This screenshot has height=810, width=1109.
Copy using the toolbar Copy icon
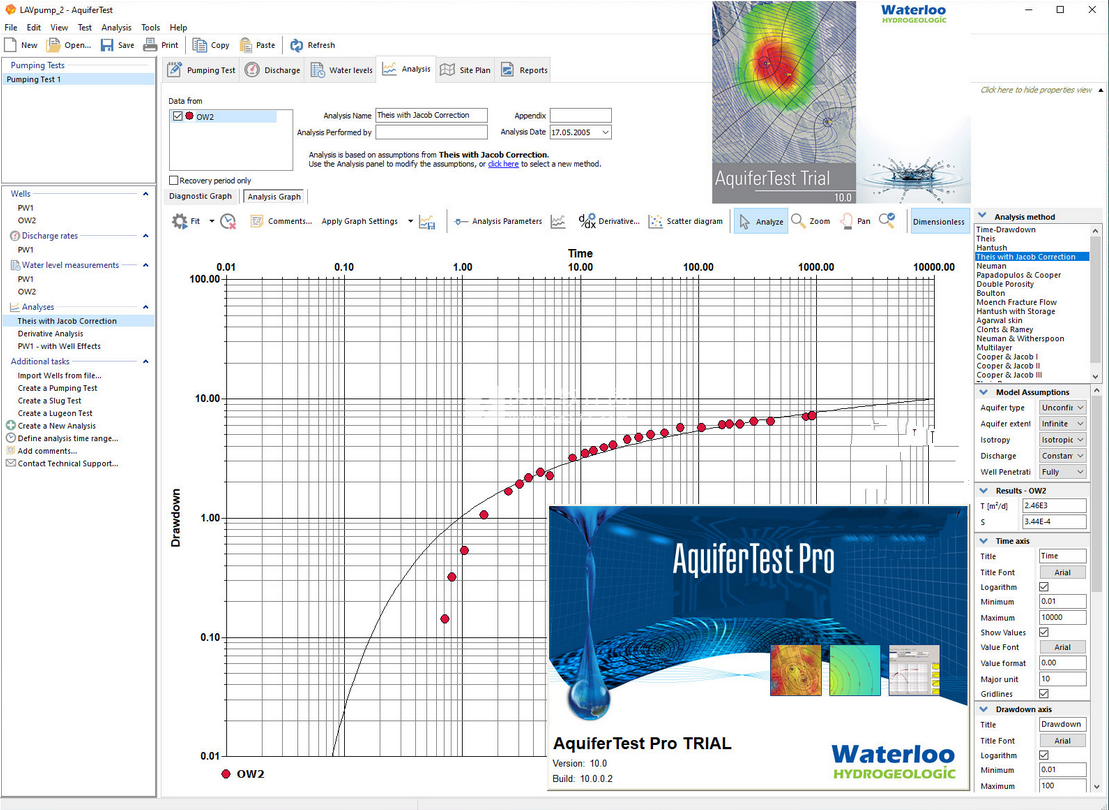pyautogui.click(x=199, y=45)
